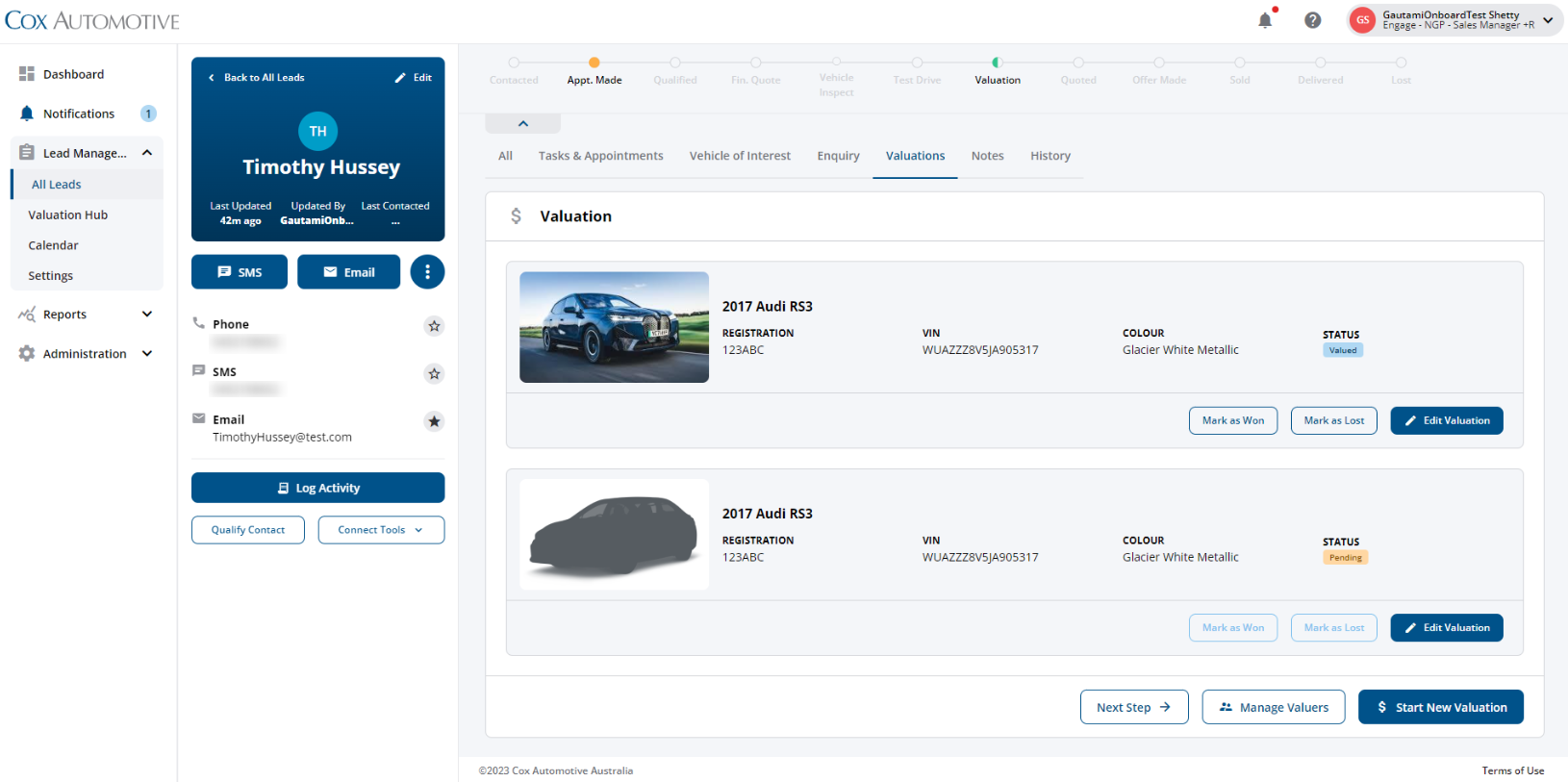Switch to the Notes tab
The width and height of the screenshot is (1568, 782).
point(987,156)
